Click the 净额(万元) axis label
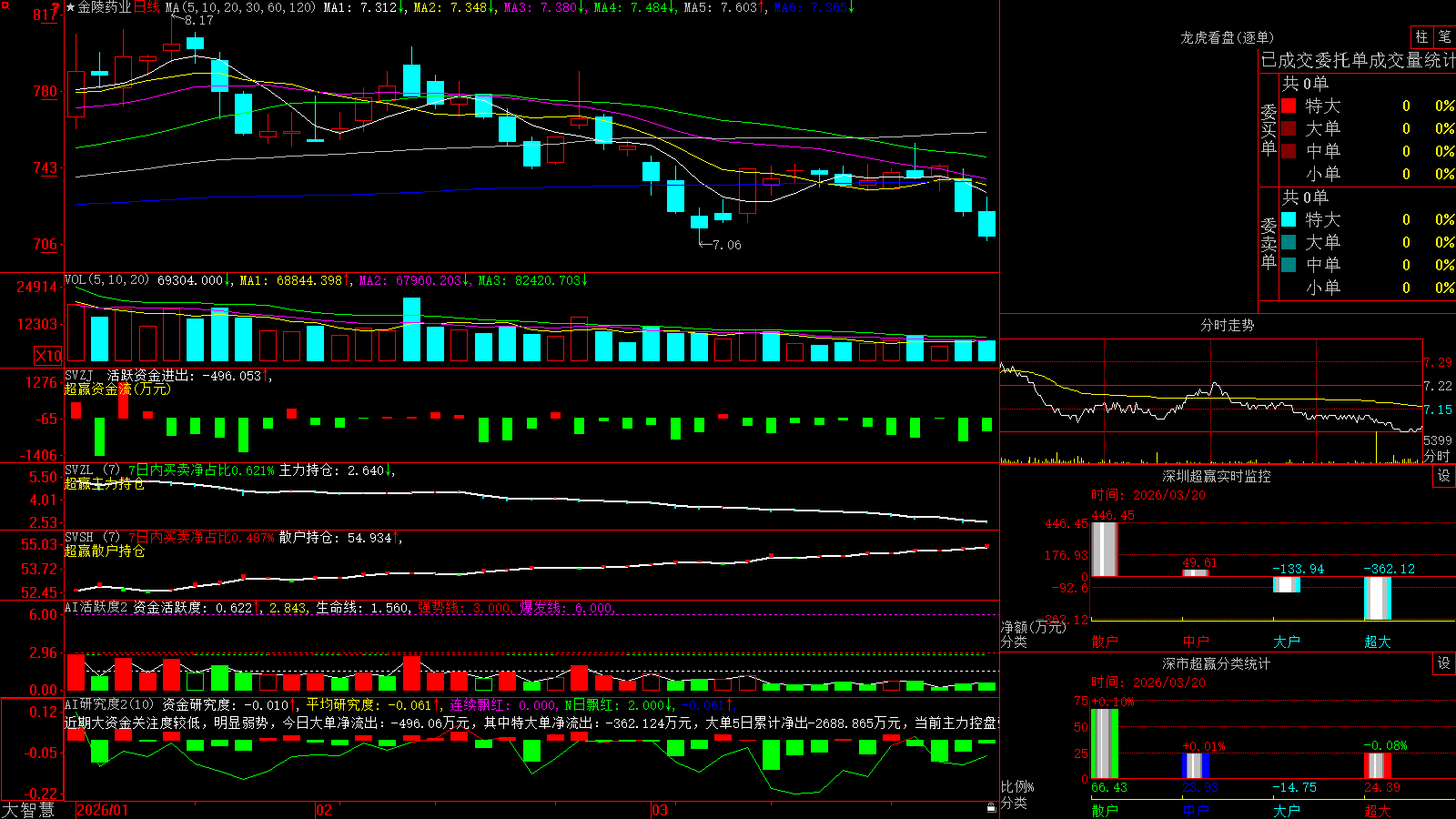1456x819 pixels. pos(1033,627)
